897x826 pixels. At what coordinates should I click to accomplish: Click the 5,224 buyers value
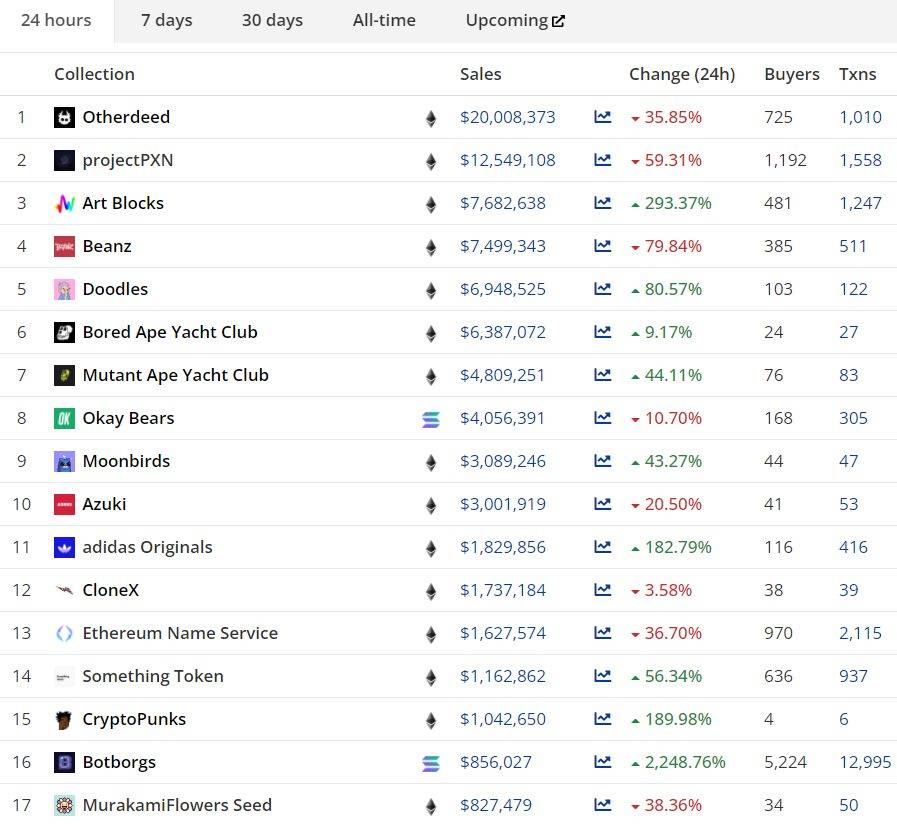point(785,762)
